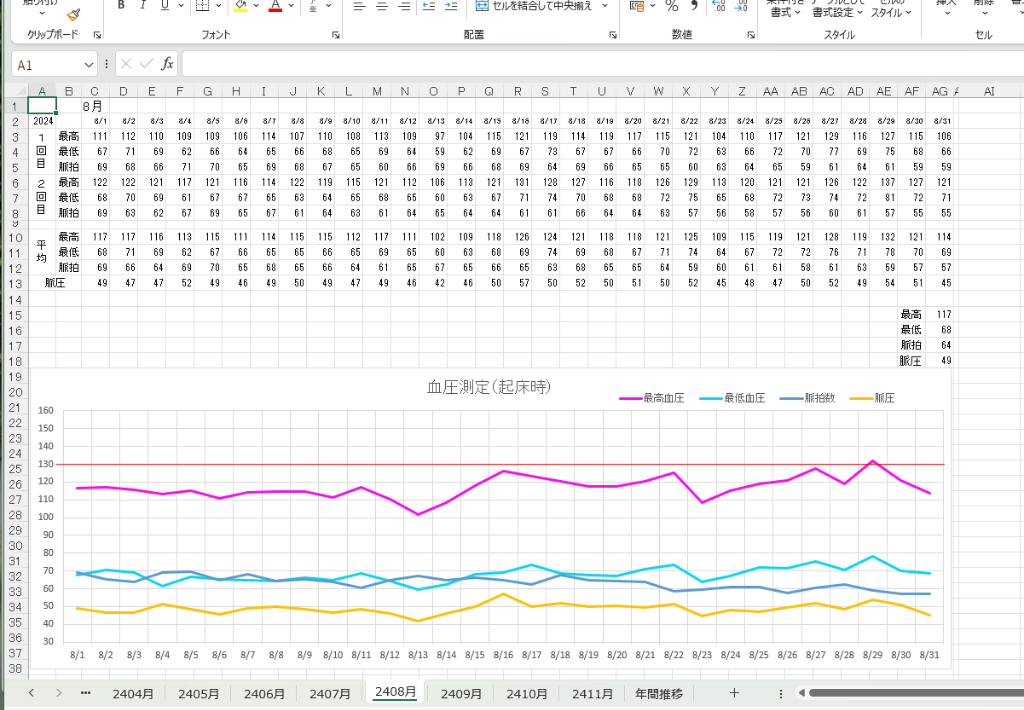1024x710 pixels.
Task: Switch to the 2409月 sheet tab
Action: [x=461, y=693]
